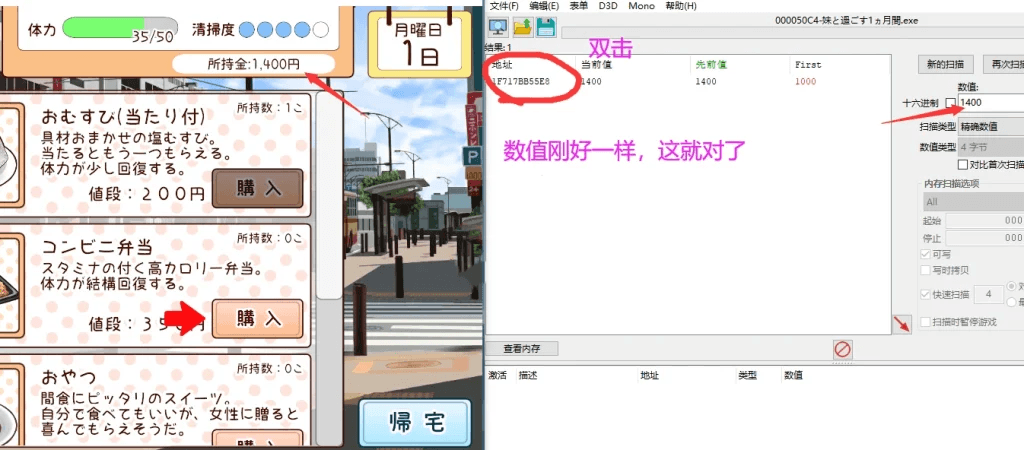The width and height of the screenshot is (1024, 450).
Task: Click the red prohibition clear-list icon
Action: point(842,349)
